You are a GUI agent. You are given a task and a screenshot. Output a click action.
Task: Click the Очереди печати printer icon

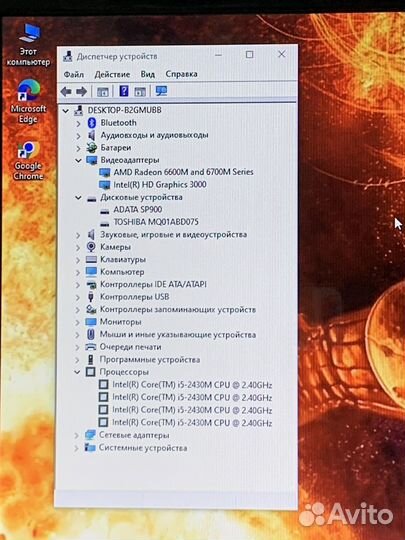[91, 347]
